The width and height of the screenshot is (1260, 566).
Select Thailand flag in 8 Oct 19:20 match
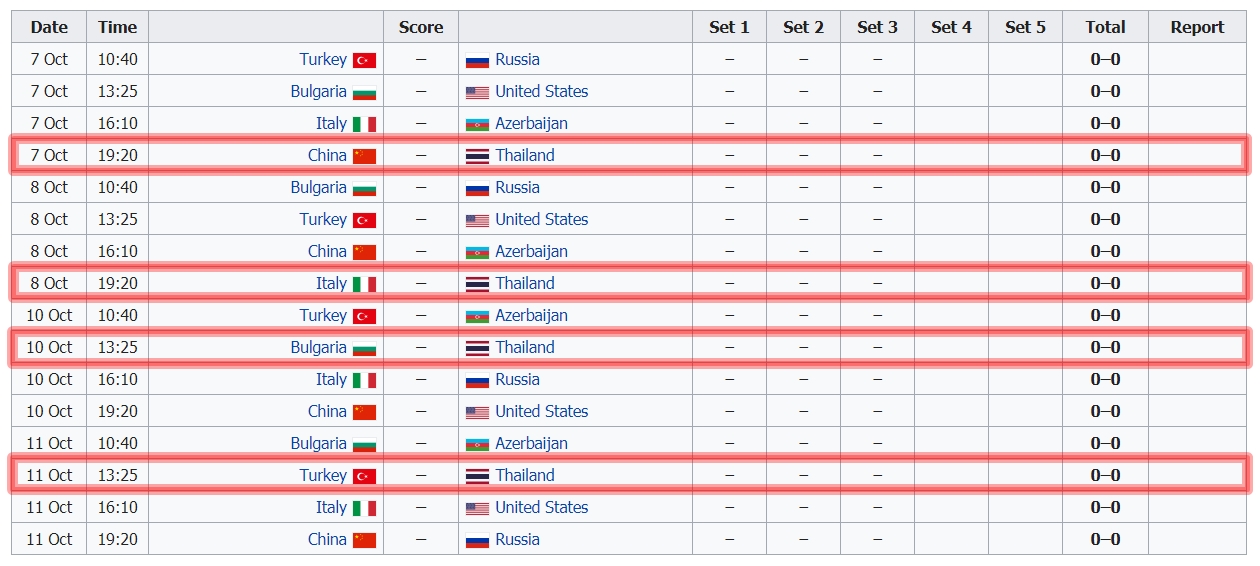(477, 284)
